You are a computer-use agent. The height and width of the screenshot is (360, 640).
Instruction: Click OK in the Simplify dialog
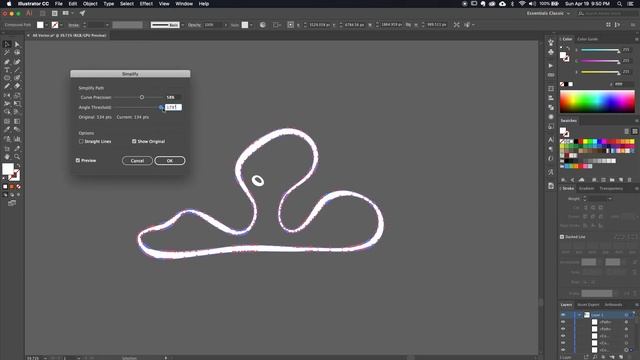[x=170, y=160]
